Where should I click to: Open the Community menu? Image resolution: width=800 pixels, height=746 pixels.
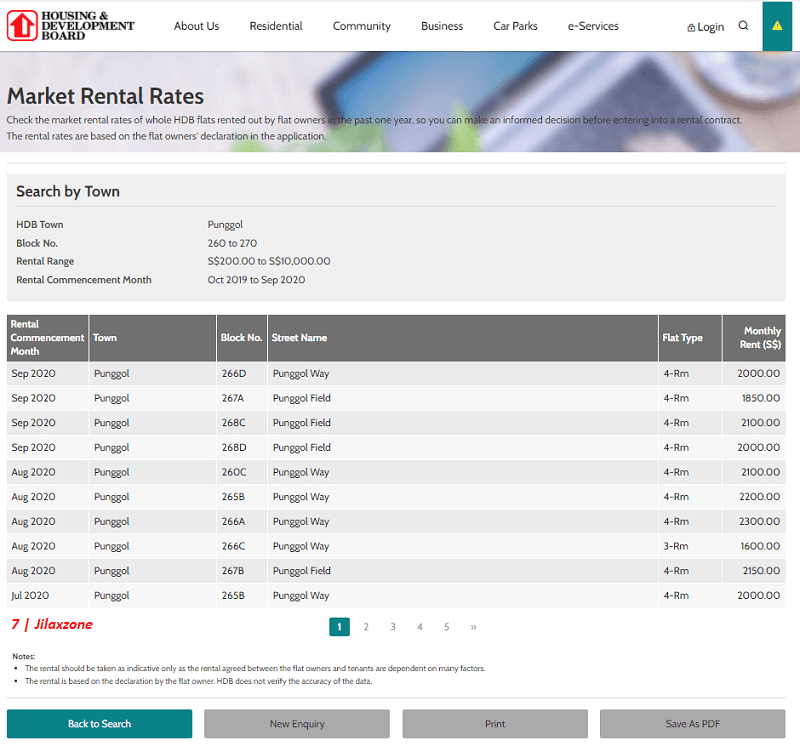pyautogui.click(x=362, y=26)
